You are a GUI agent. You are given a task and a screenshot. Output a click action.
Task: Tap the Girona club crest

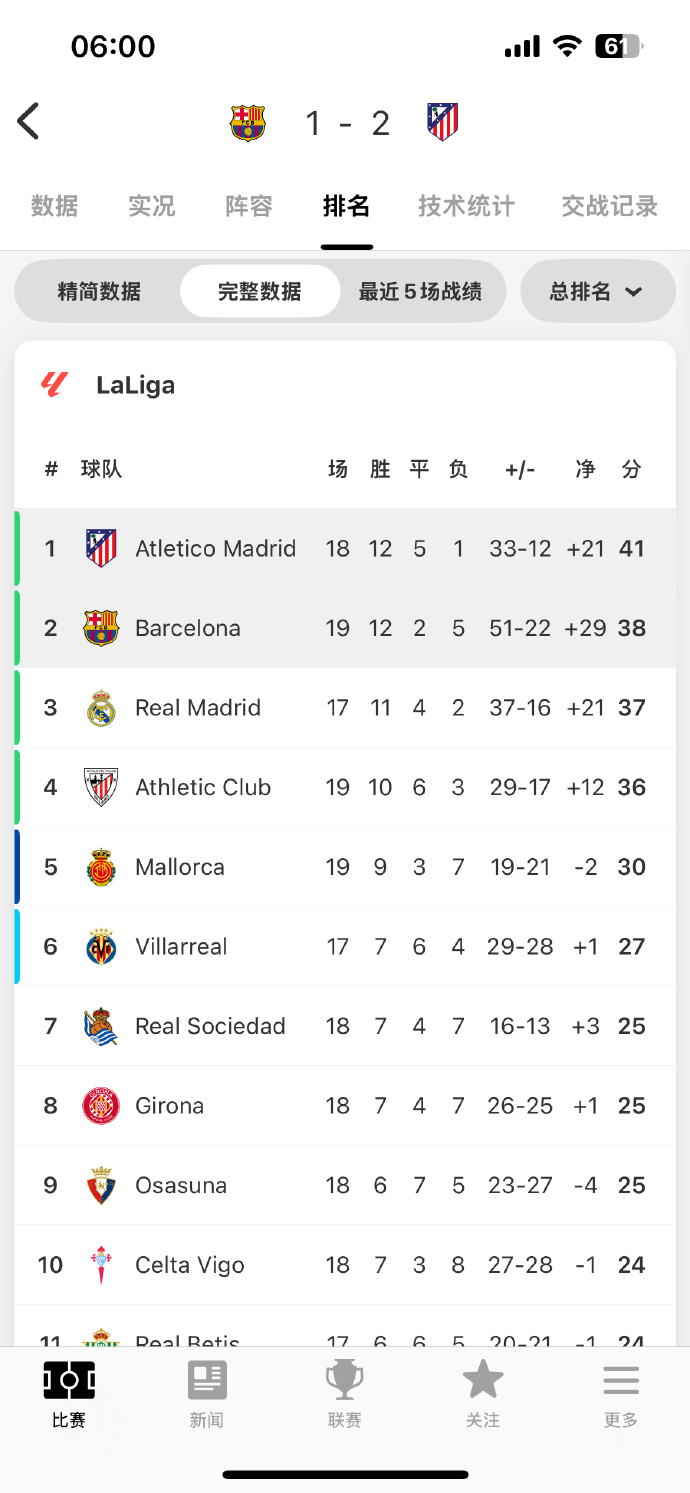tap(101, 1106)
